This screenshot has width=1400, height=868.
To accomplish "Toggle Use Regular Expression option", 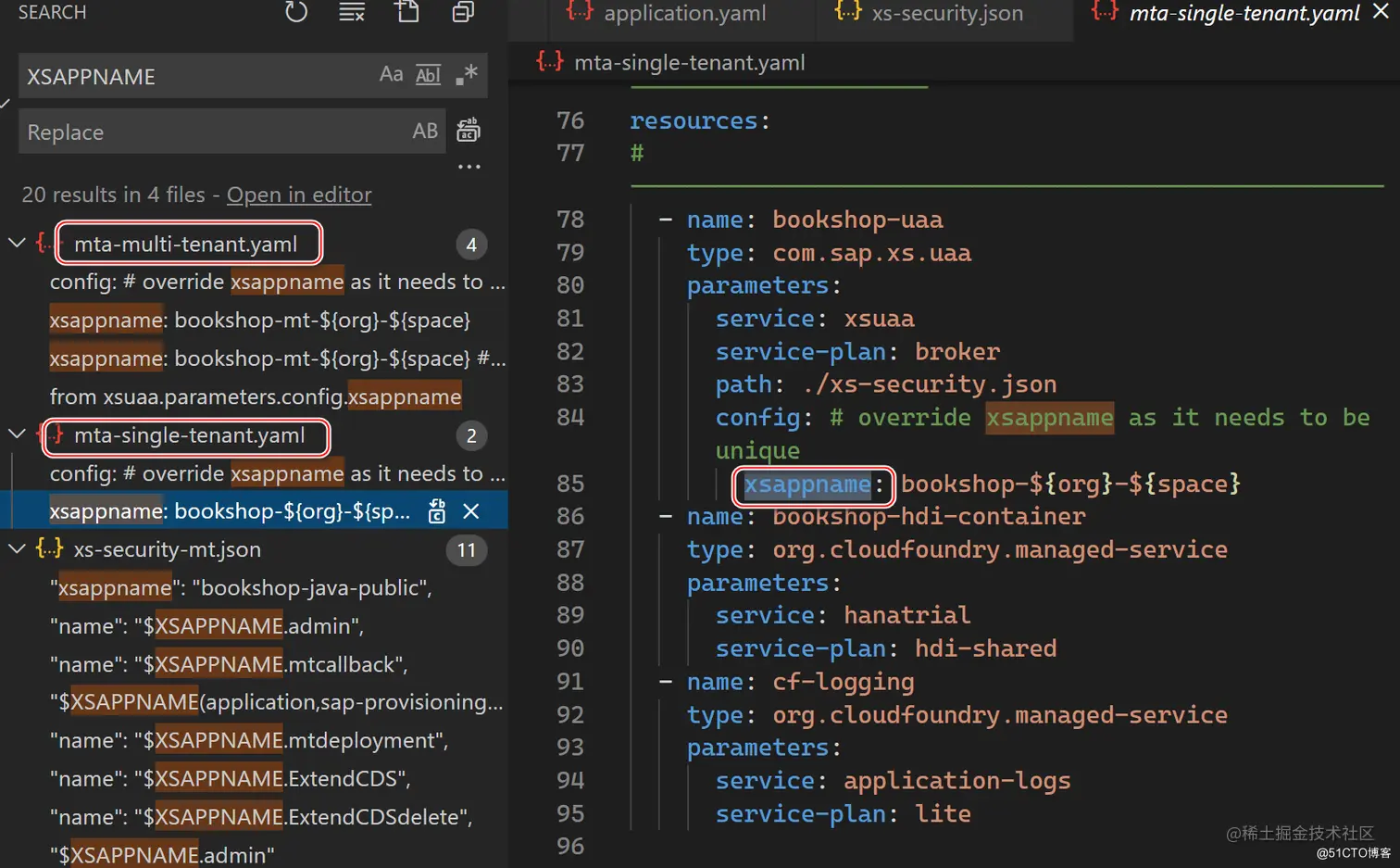I will point(467,75).
